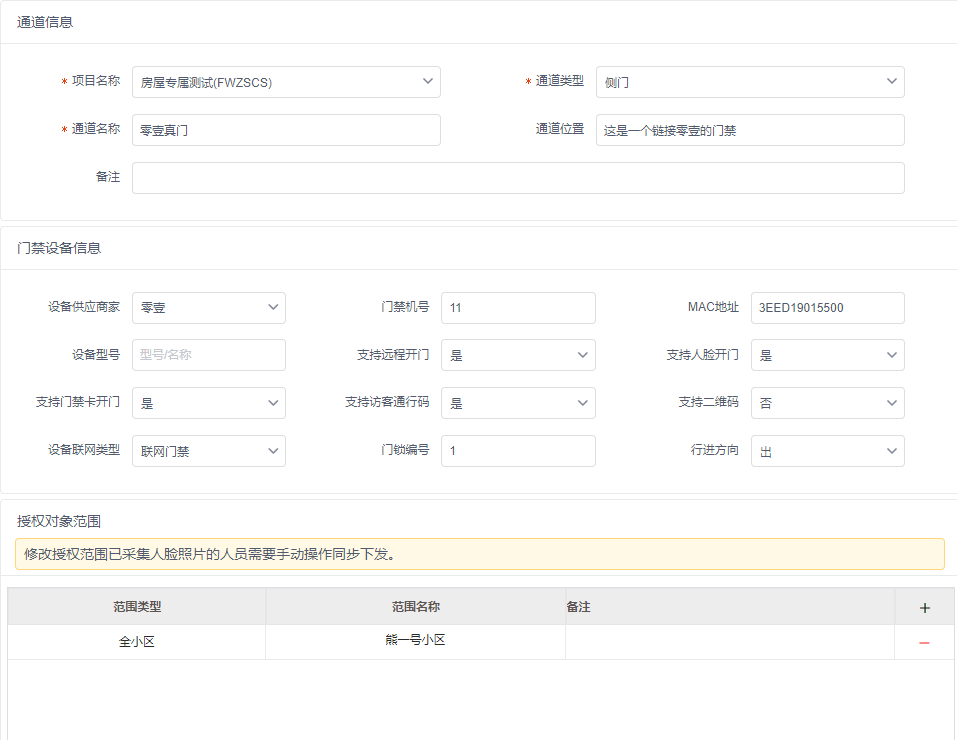Open the 支持人脸开门 dropdown

click(827, 355)
